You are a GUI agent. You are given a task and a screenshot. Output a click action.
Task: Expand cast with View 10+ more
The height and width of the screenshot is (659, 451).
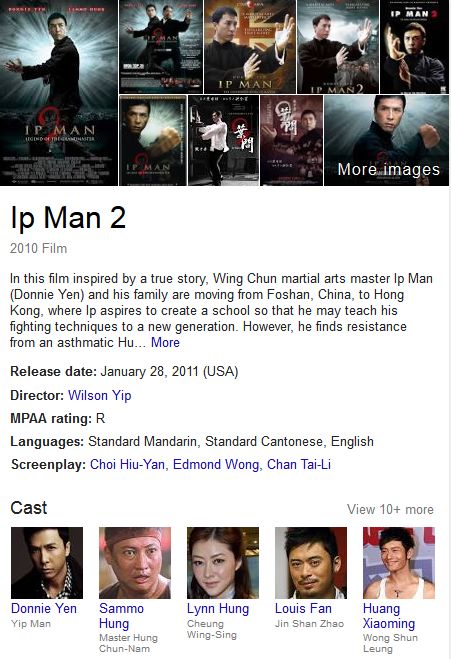click(390, 509)
